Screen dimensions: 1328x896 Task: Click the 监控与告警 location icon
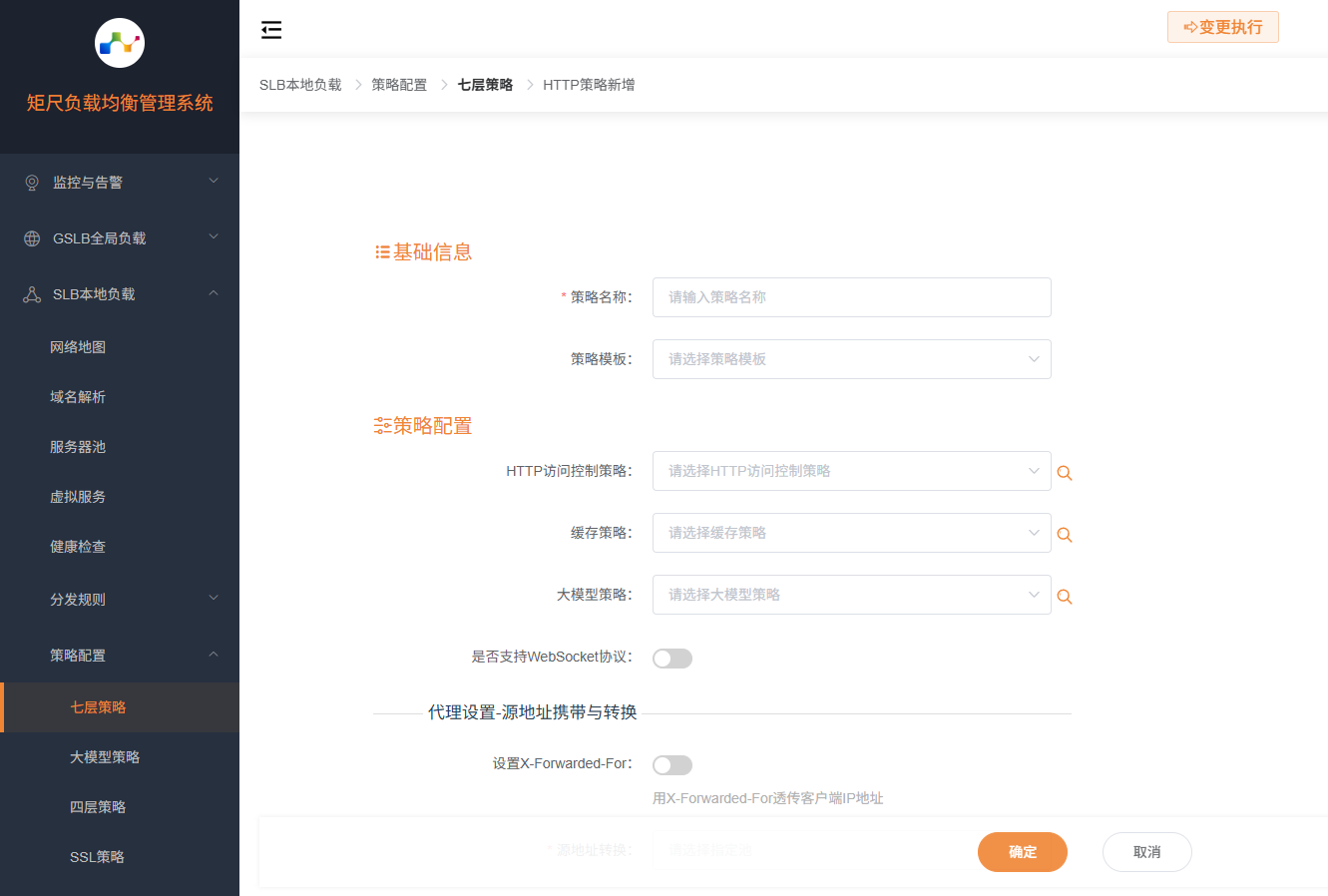point(31,182)
